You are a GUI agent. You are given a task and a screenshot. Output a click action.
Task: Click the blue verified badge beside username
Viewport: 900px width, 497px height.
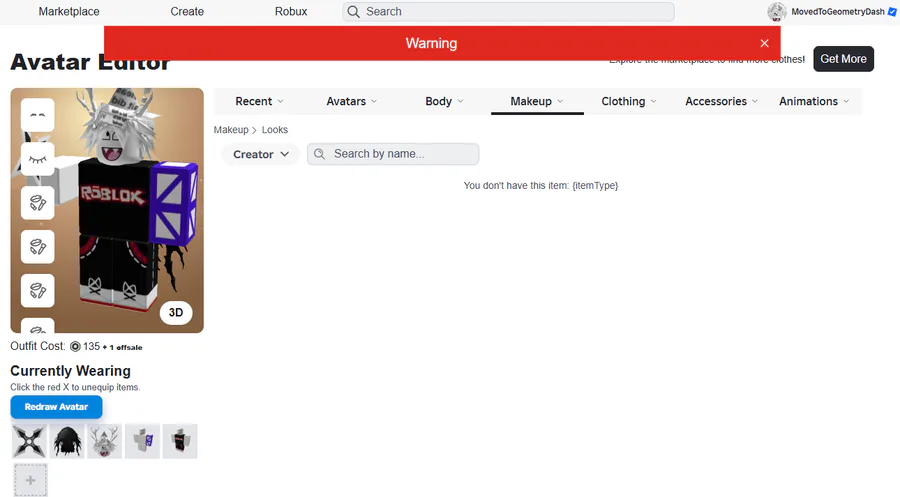(893, 11)
